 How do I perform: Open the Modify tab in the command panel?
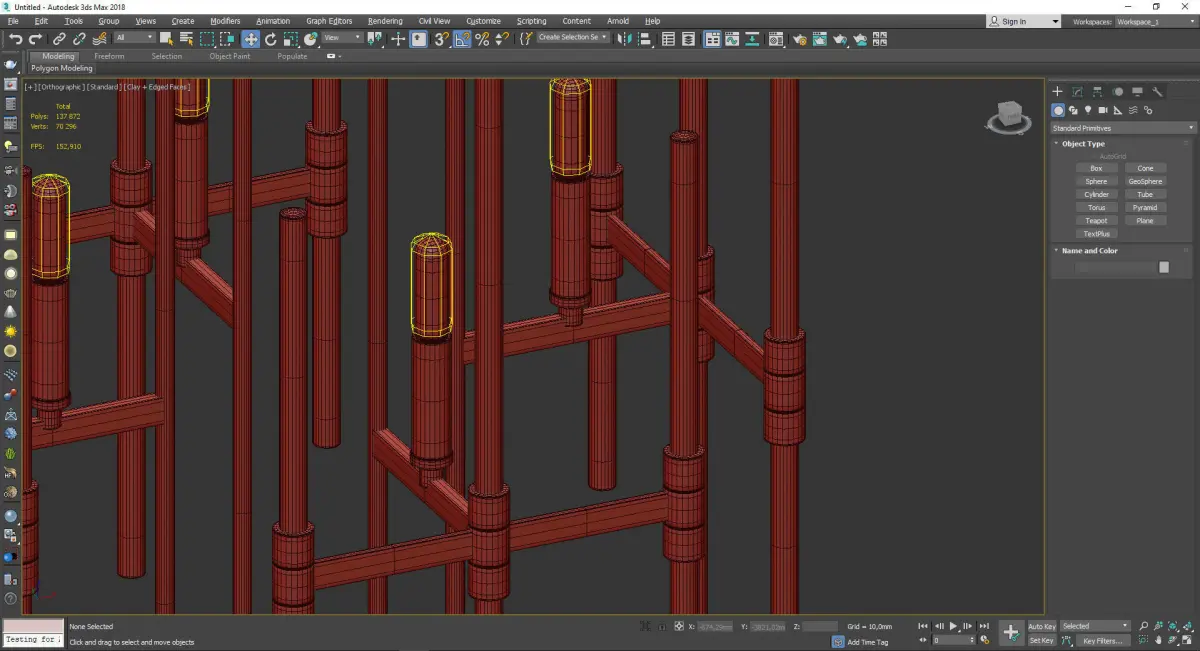point(1077,92)
